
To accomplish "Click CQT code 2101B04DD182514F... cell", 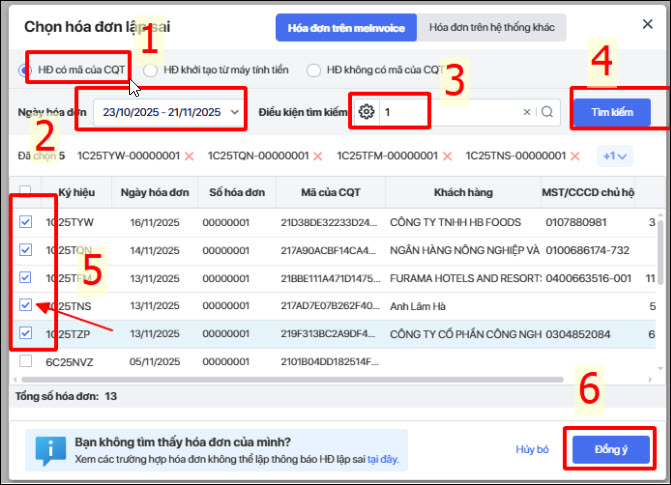I will 330,362.
